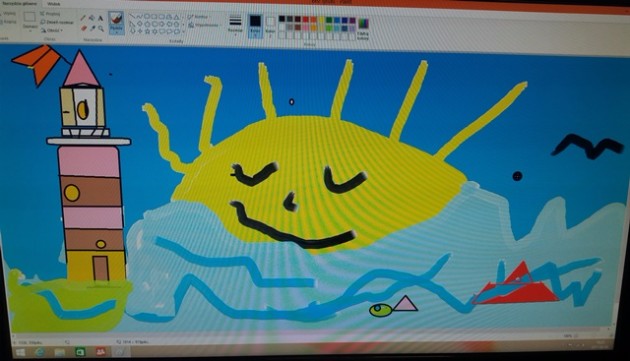Pick the five-point star shape

pyautogui.click(x=147, y=31)
